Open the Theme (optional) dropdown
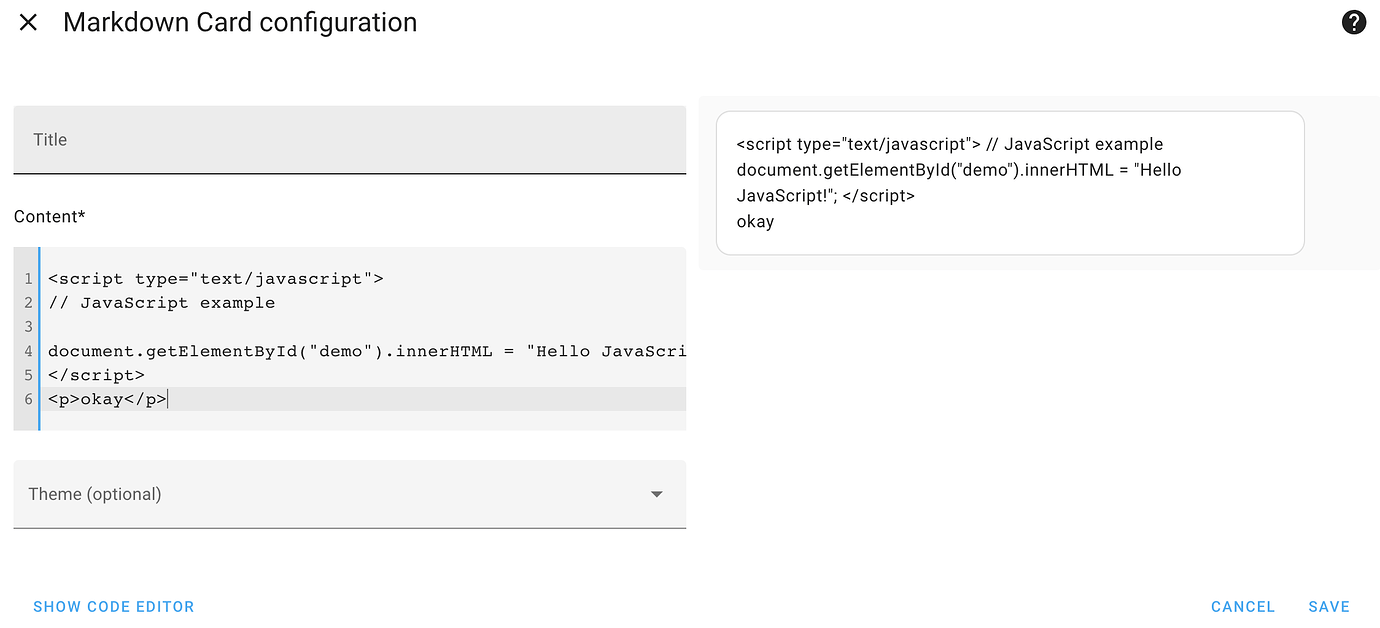Image resolution: width=1380 pixels, height=628 pixels. pyautogui.click(x=349, y=494)
